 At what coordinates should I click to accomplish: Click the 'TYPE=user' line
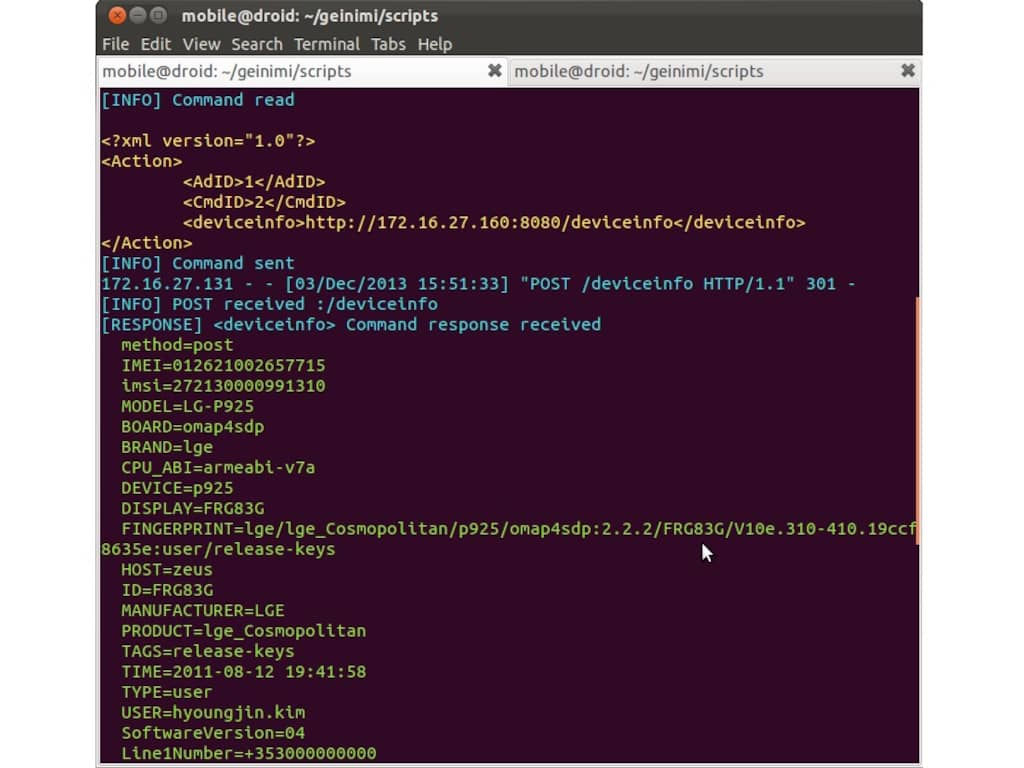[167, 692]
